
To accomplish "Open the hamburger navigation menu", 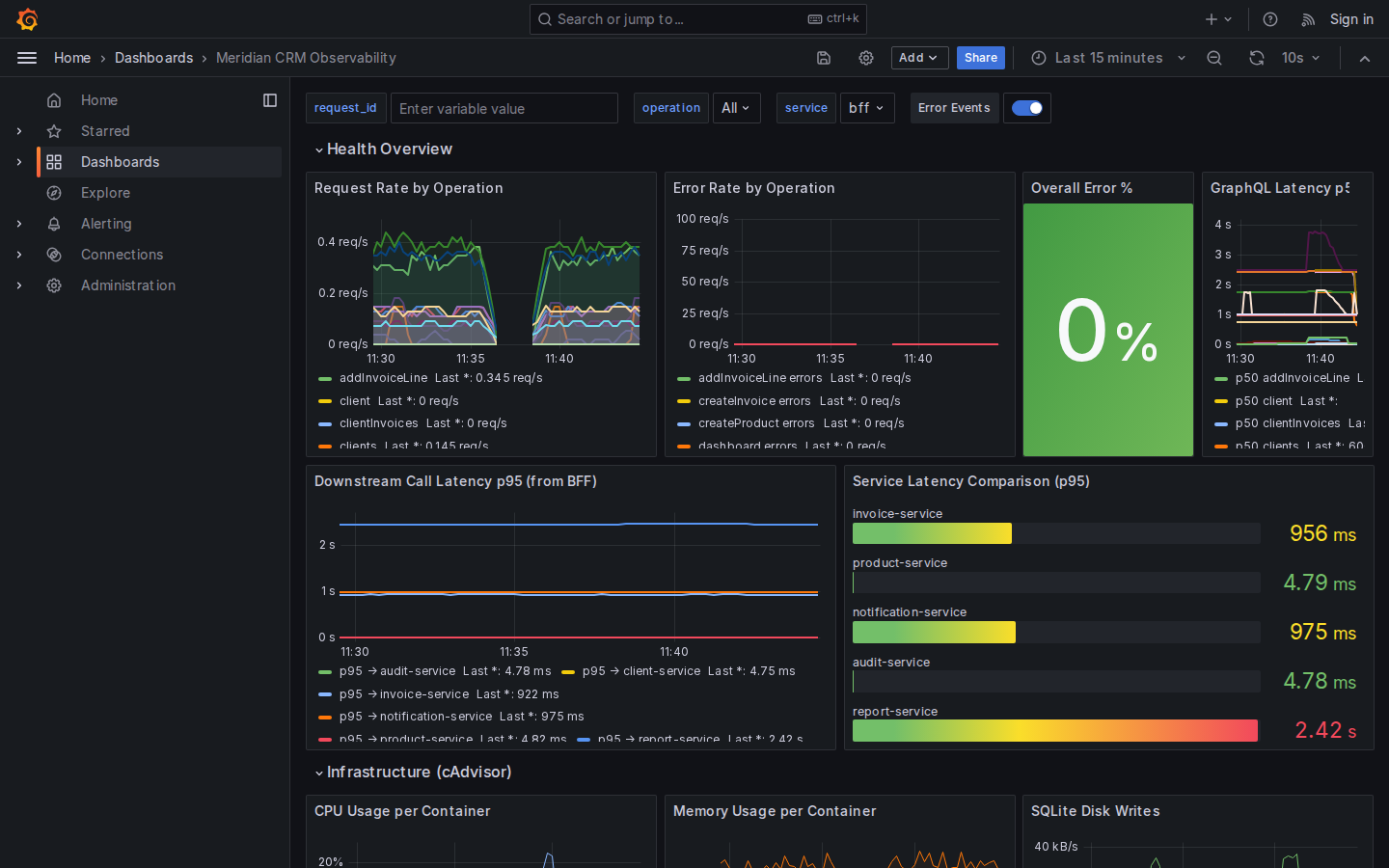I will [x=27, y=58].
